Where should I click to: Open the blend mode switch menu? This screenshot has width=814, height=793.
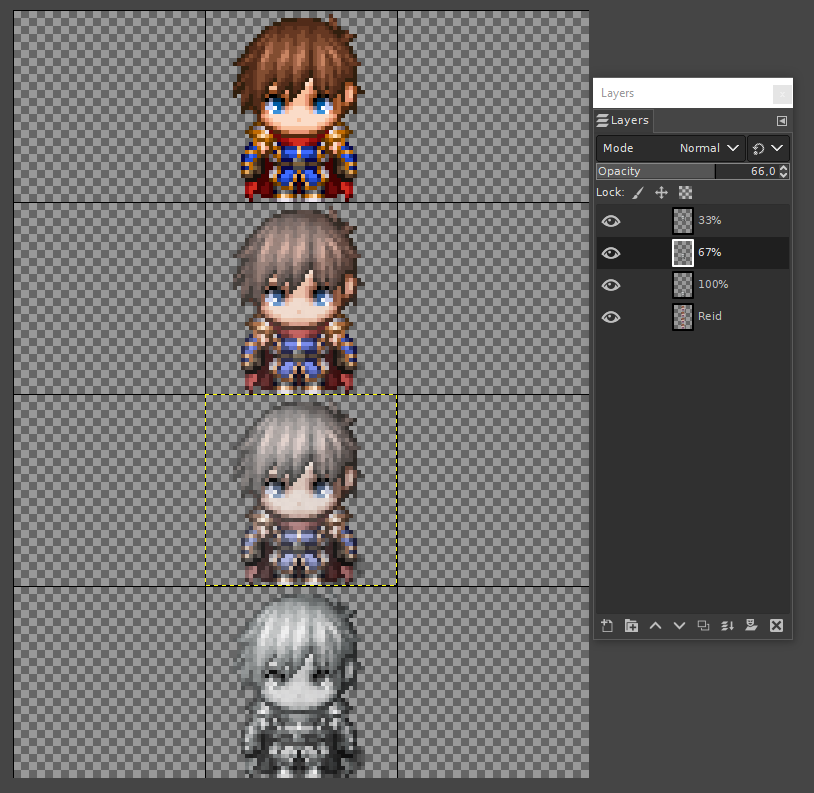point(769,147)
